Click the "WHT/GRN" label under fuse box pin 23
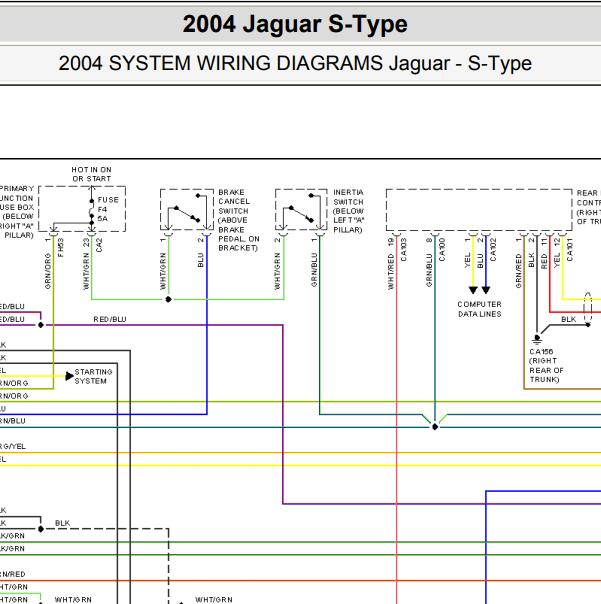 pyautogui.click(x=86, y=271)
